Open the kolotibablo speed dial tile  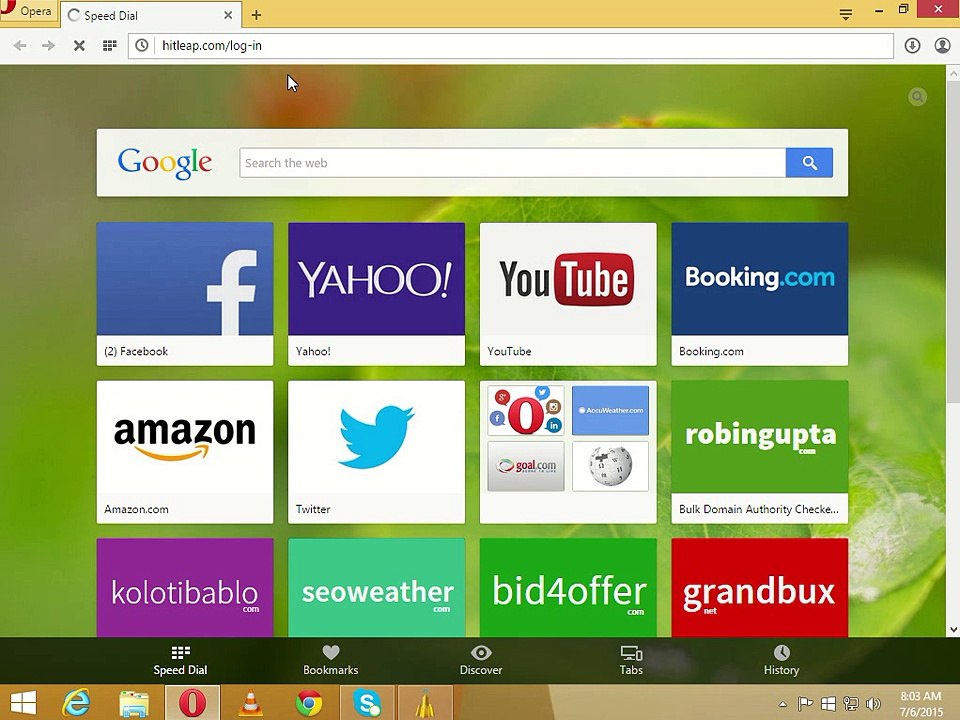(185, 588)
